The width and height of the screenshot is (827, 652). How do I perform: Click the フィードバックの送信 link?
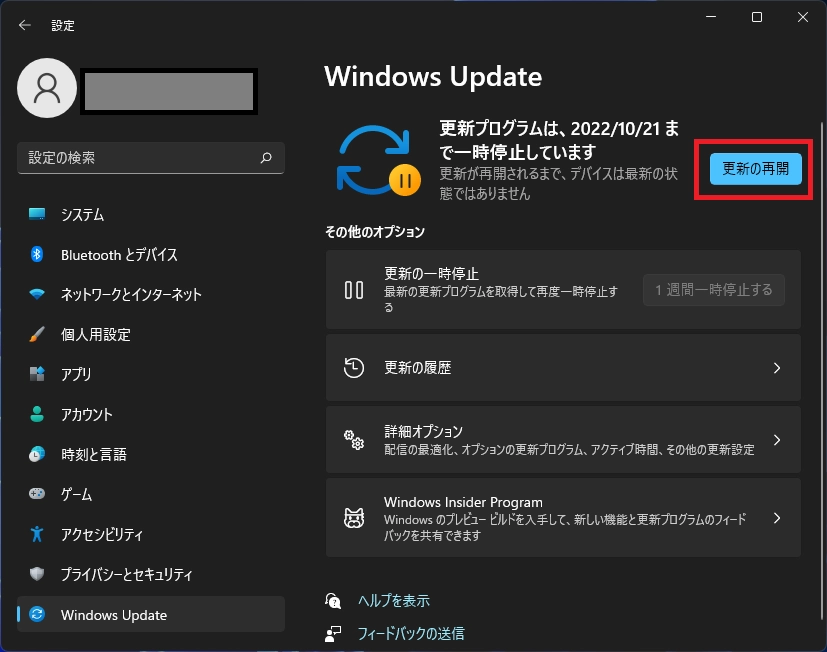click(x=410, y=633)
